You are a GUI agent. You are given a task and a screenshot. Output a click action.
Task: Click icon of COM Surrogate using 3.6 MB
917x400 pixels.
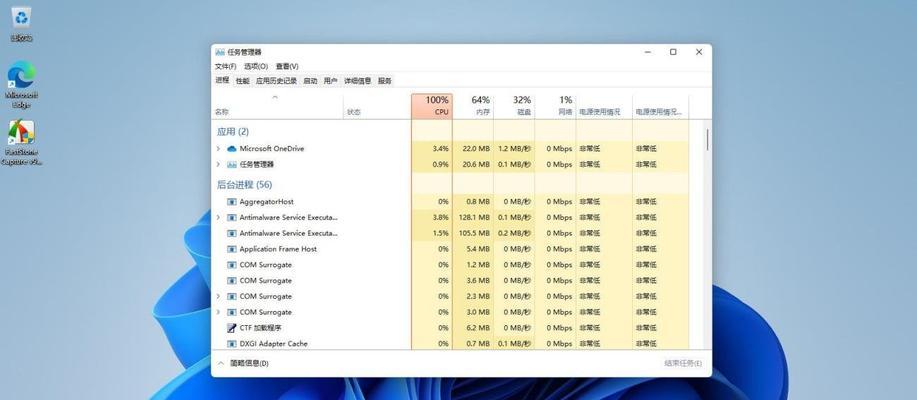[232, 281]
